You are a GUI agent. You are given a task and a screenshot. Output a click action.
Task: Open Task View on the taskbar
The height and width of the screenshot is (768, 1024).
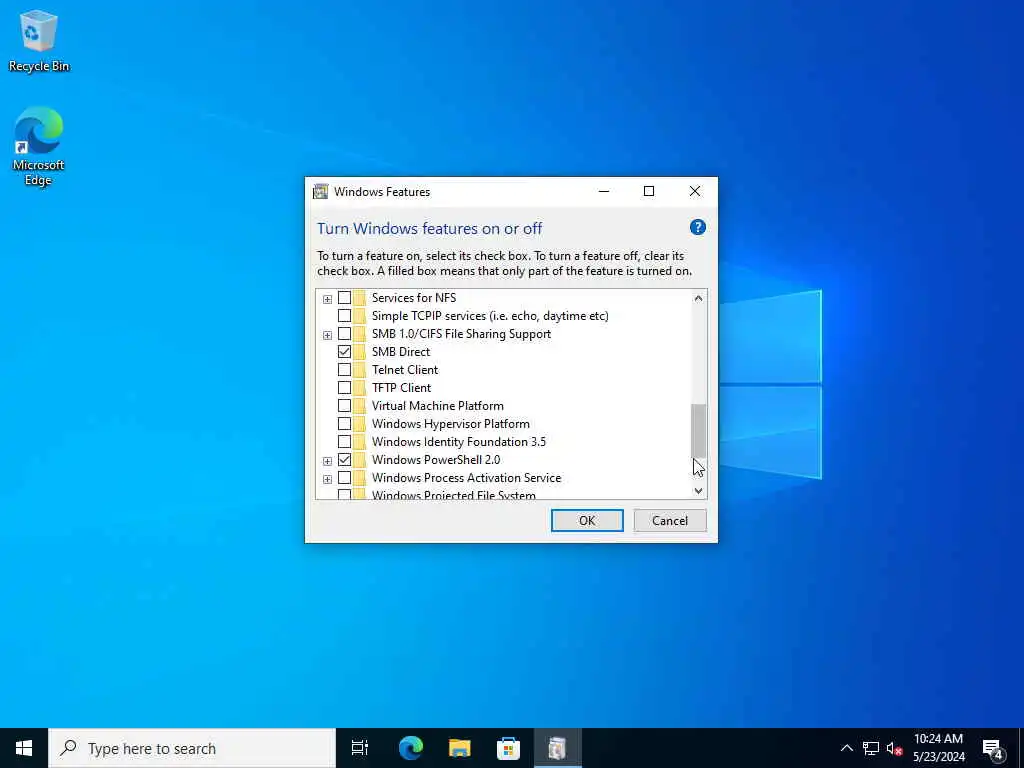click(359, 748)
